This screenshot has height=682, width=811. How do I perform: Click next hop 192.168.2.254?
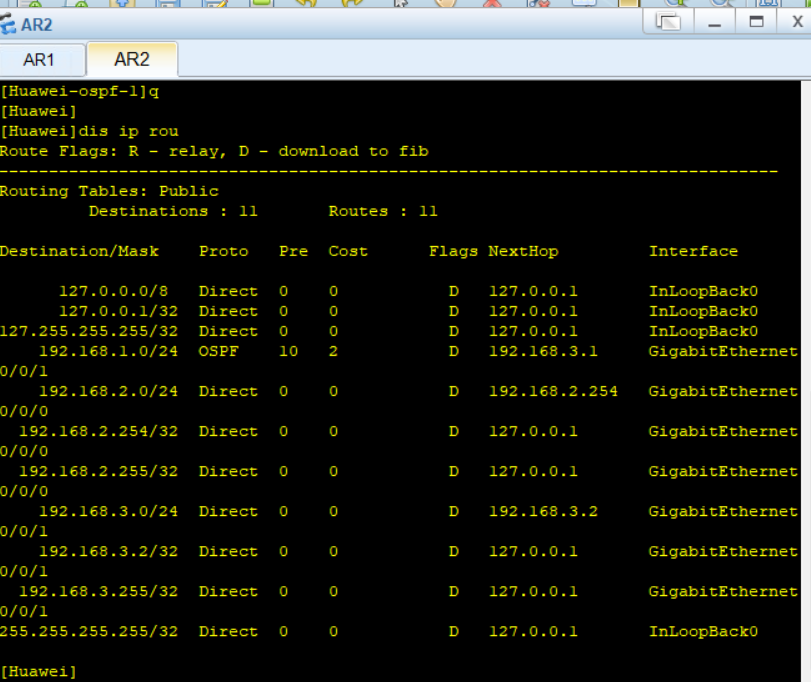[553, 391]
